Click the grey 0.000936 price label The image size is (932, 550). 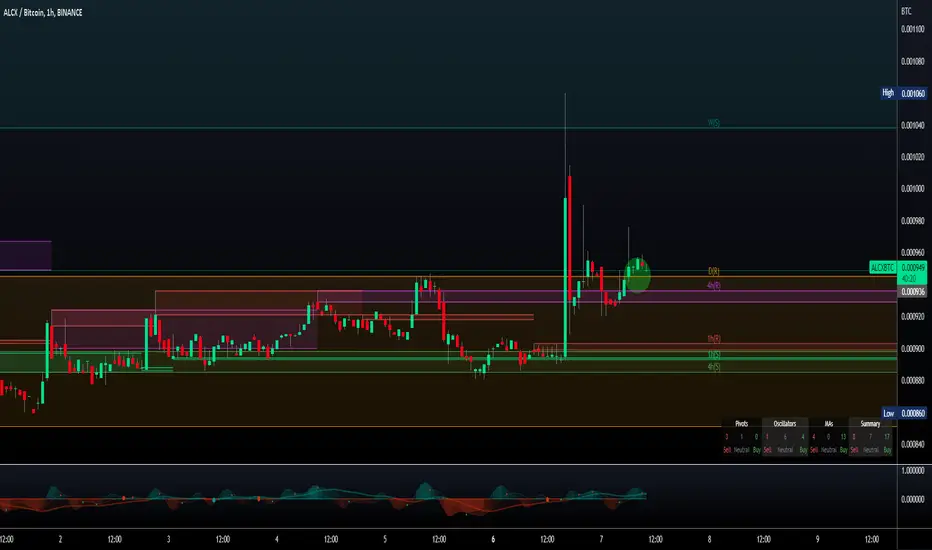912,291
